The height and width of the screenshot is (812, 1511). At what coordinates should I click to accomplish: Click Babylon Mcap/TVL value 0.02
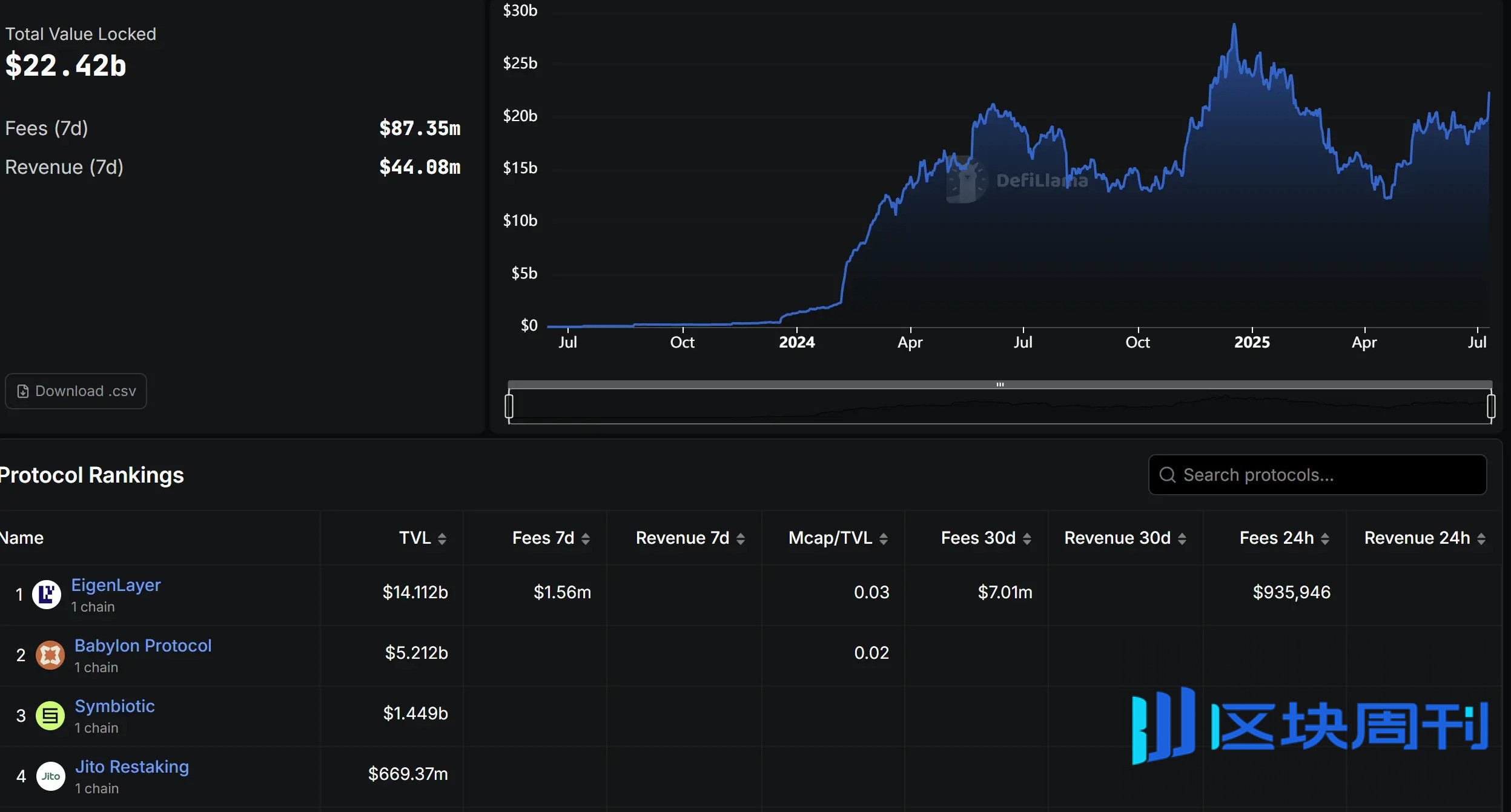pyautogui.click(x=871, y=653)
